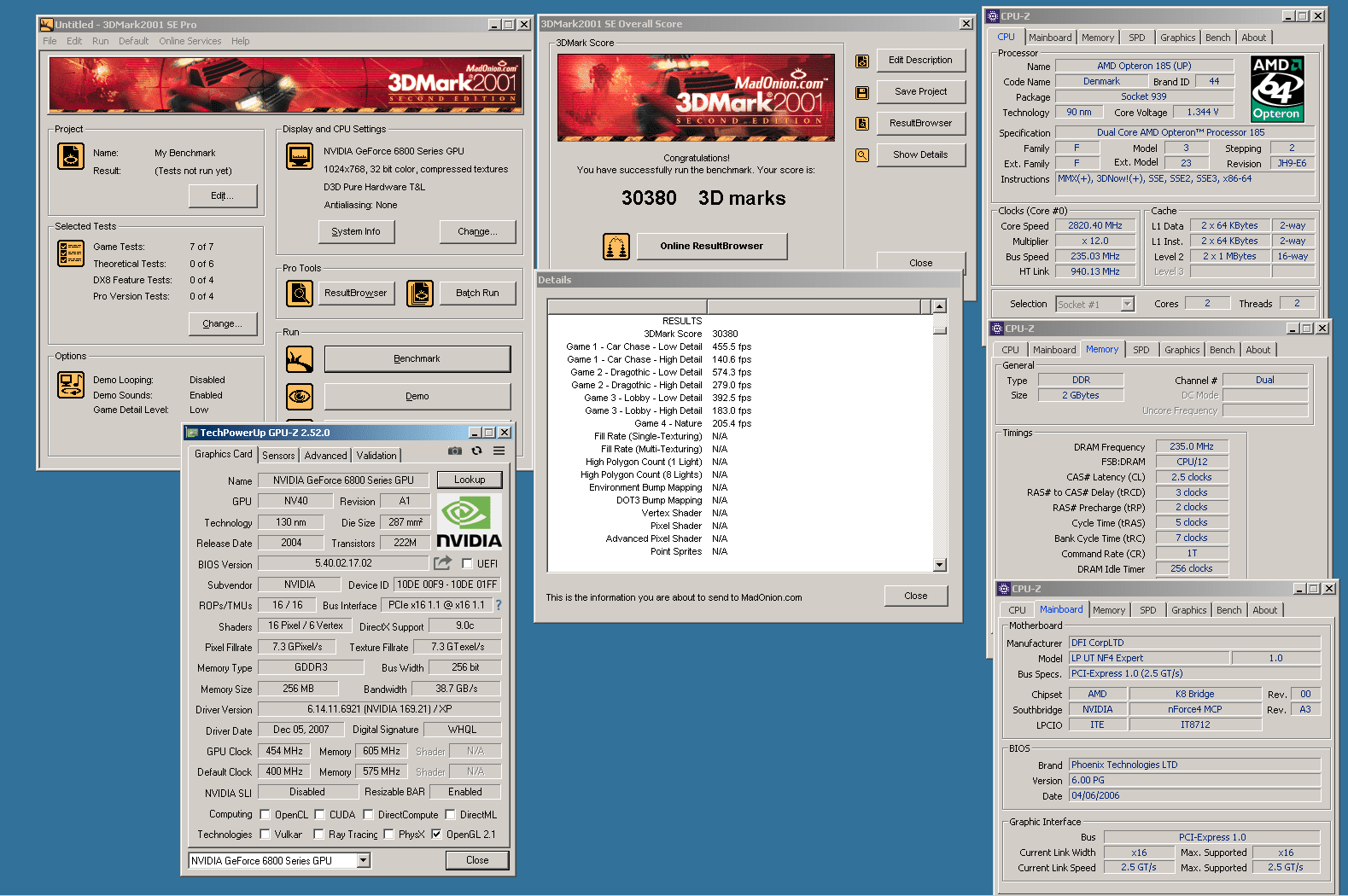Screen dimensions: 1348x896
Task: Click the magnifier icon beside Show Details
Action: click(x=862, y=155)
